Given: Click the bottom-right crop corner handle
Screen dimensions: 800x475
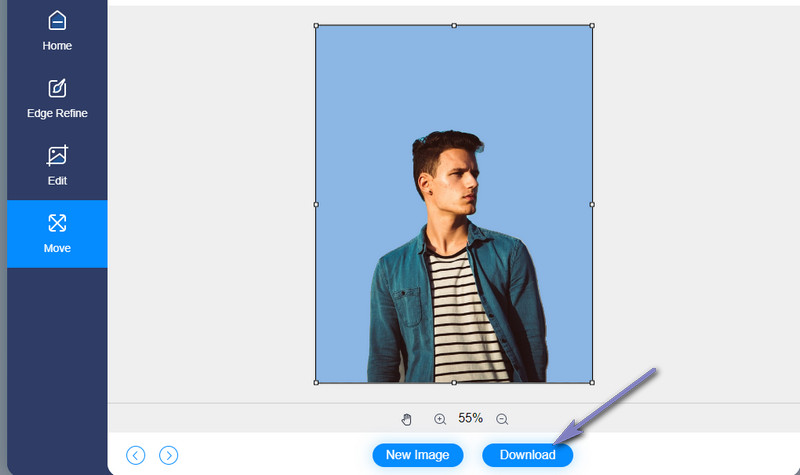Looking at the screenshot, I should 592,382.
